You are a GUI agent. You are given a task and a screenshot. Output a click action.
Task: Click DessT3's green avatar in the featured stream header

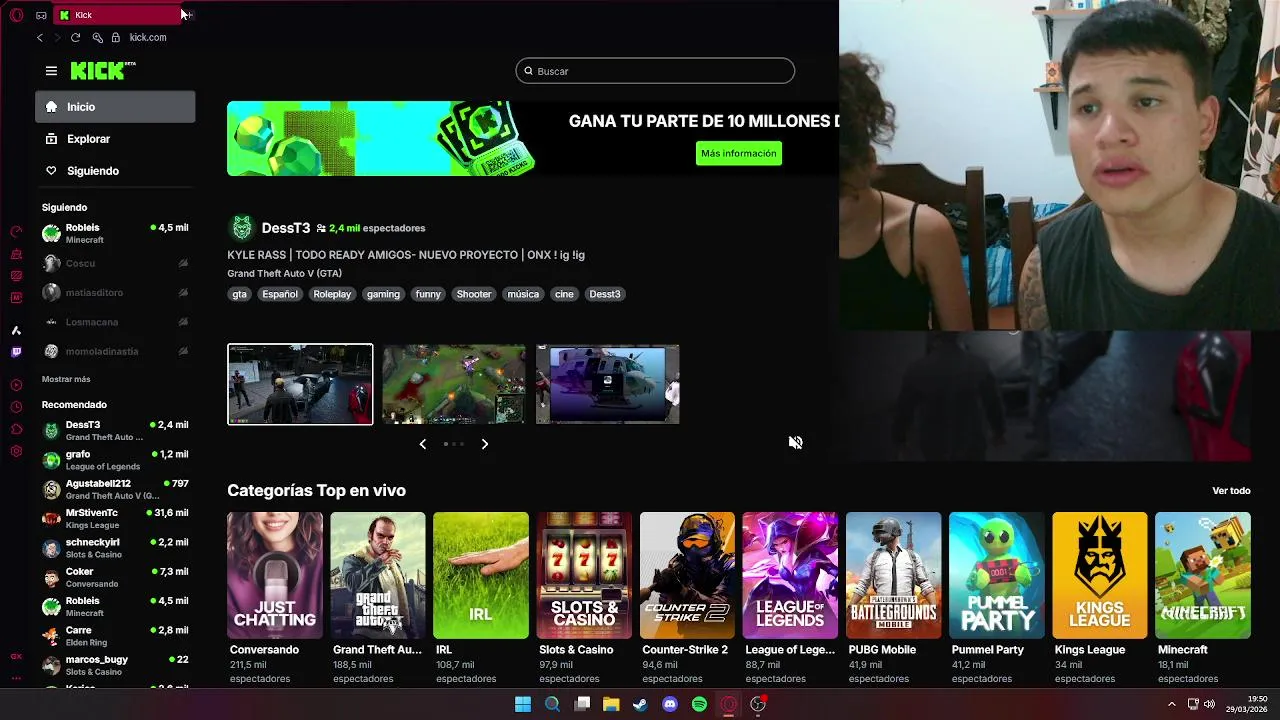tap(242, 228)
